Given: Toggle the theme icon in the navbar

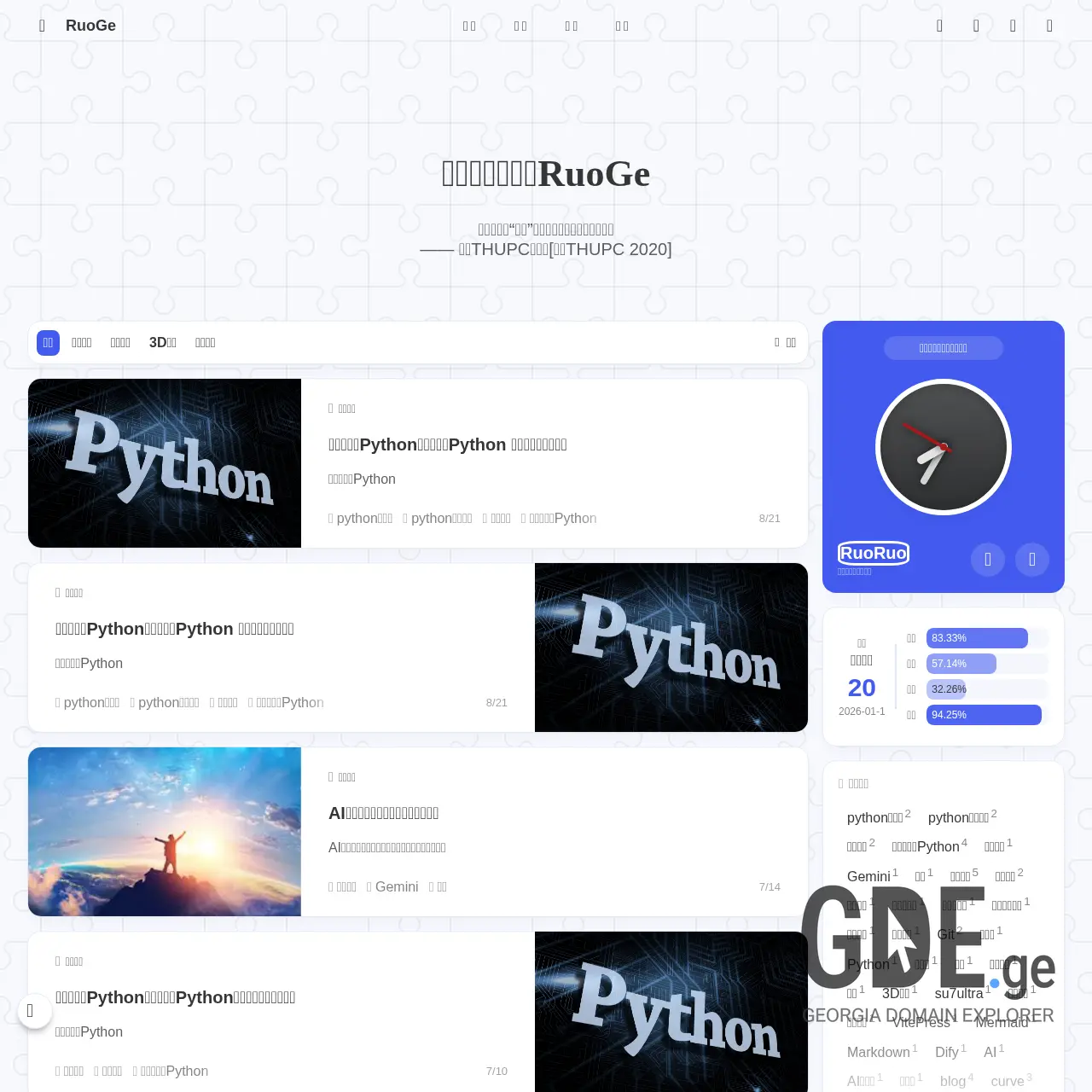Looking at the screenshot, I should pyautogui.click(x=976, y=26).
